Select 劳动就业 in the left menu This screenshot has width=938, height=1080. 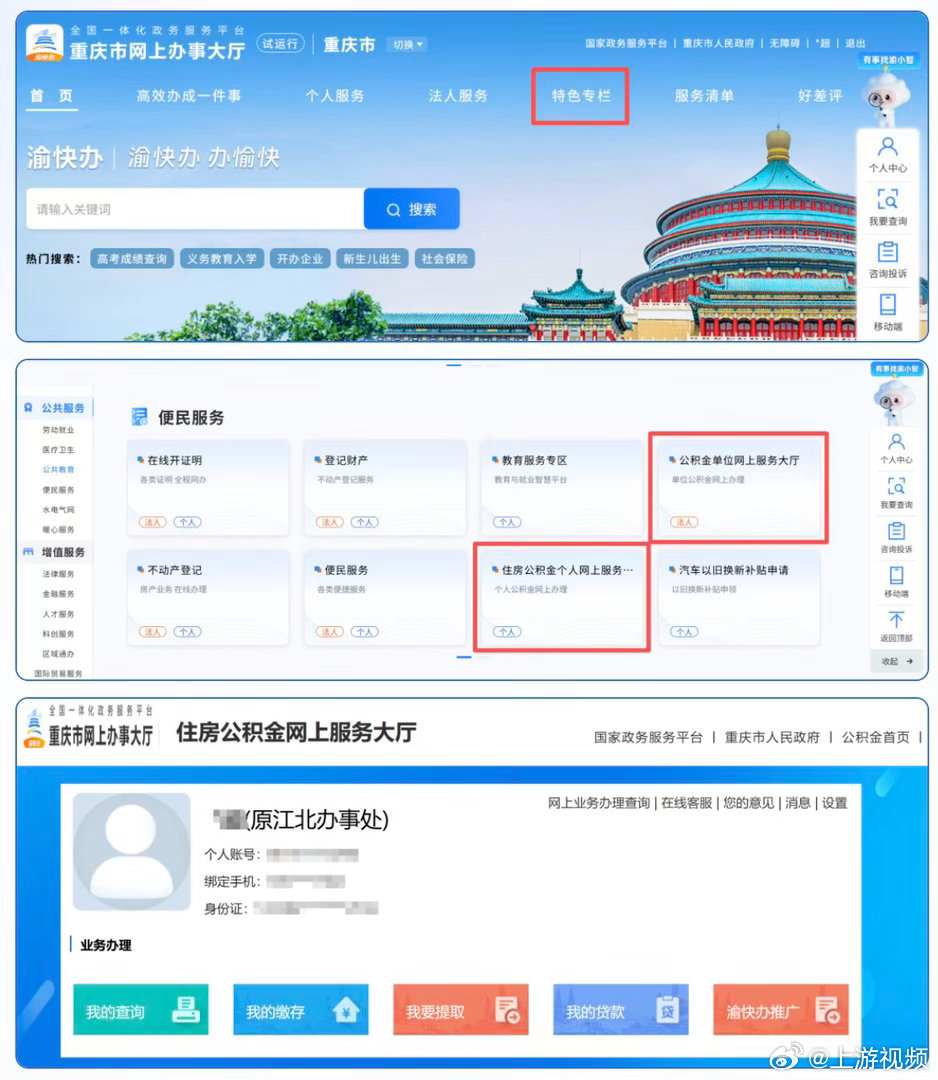58,430
